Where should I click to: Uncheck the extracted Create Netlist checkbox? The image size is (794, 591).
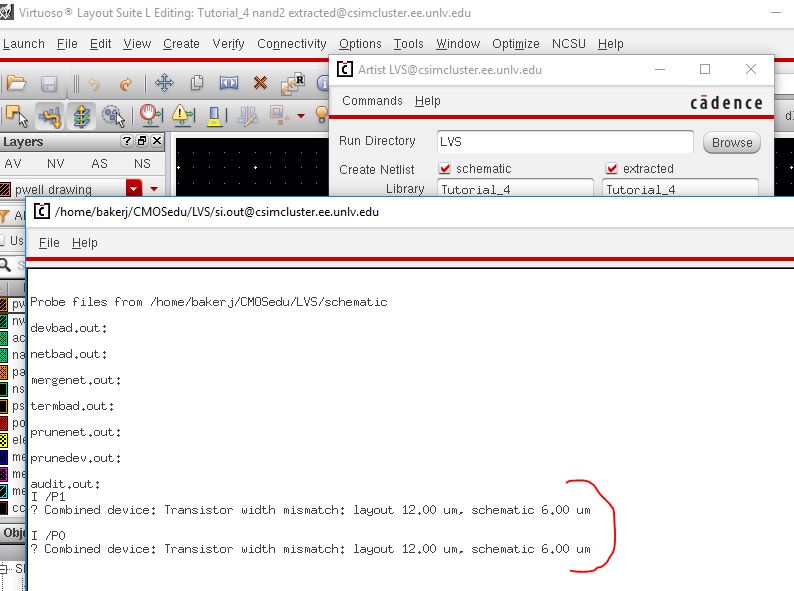pyautogui.click(x=611, y=168)
